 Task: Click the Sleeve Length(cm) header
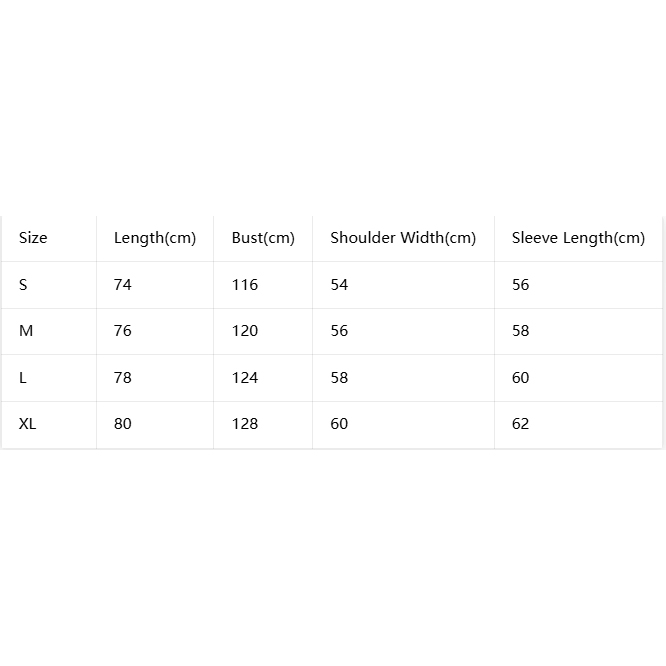click(578, 238)
